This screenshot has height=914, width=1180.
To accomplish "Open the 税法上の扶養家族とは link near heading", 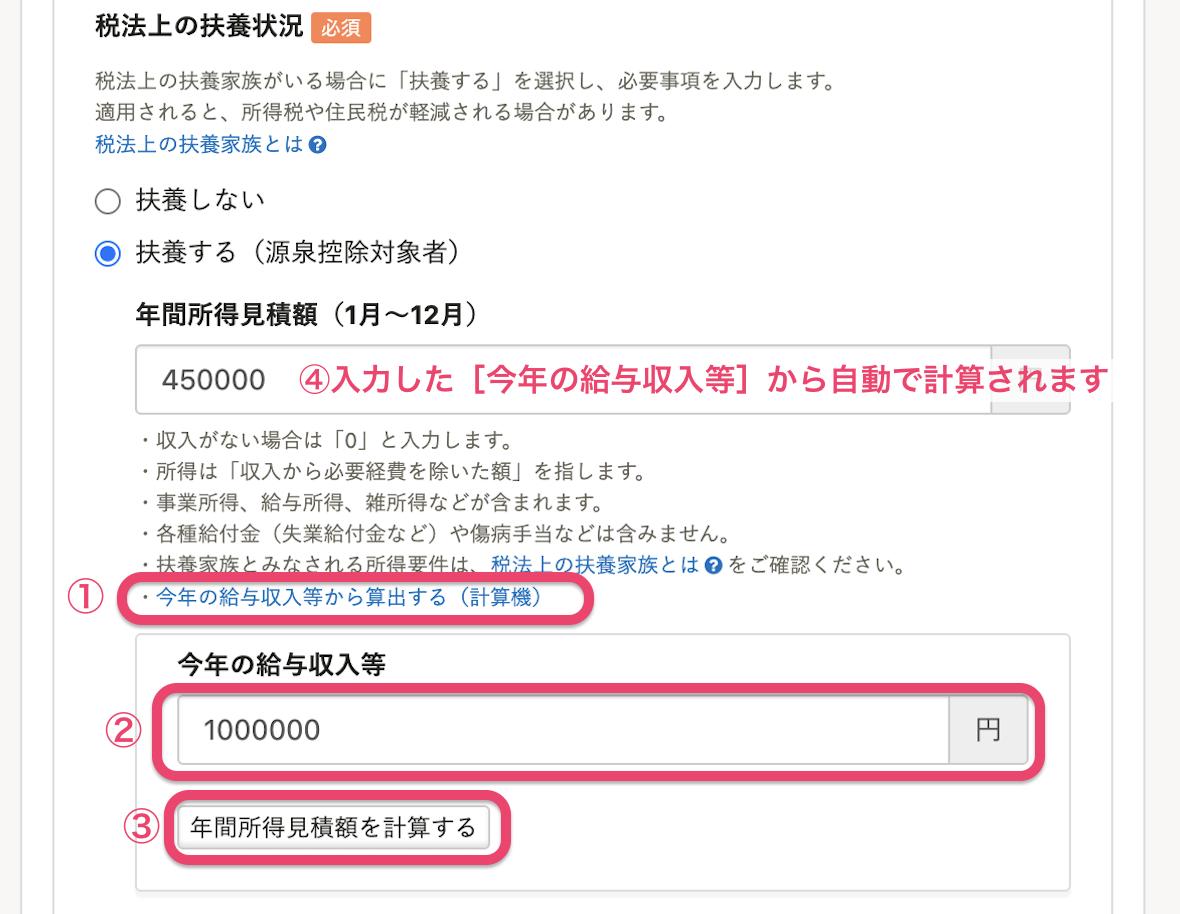I will pyautogui.click(x=199, y=144).
